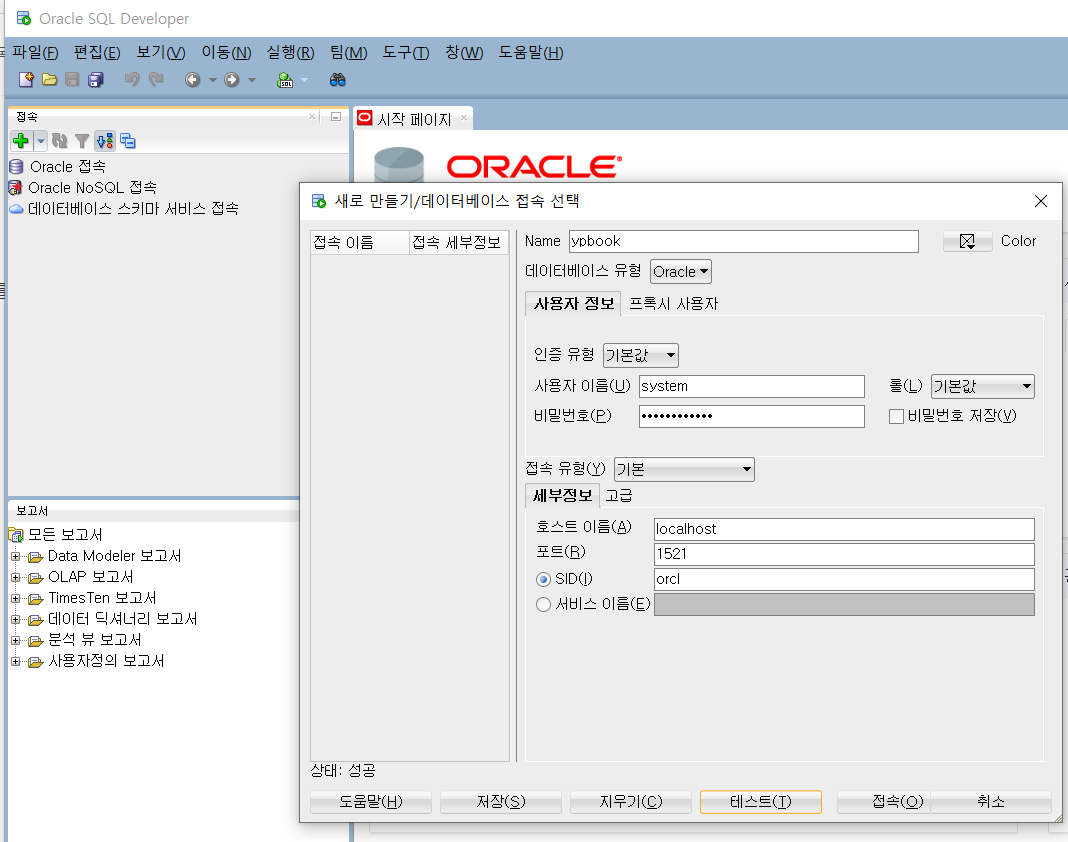This screenshot has height=842, width=1068.
Task: Select the Oracle NoSQL 접속 icon
Action: 15,187
